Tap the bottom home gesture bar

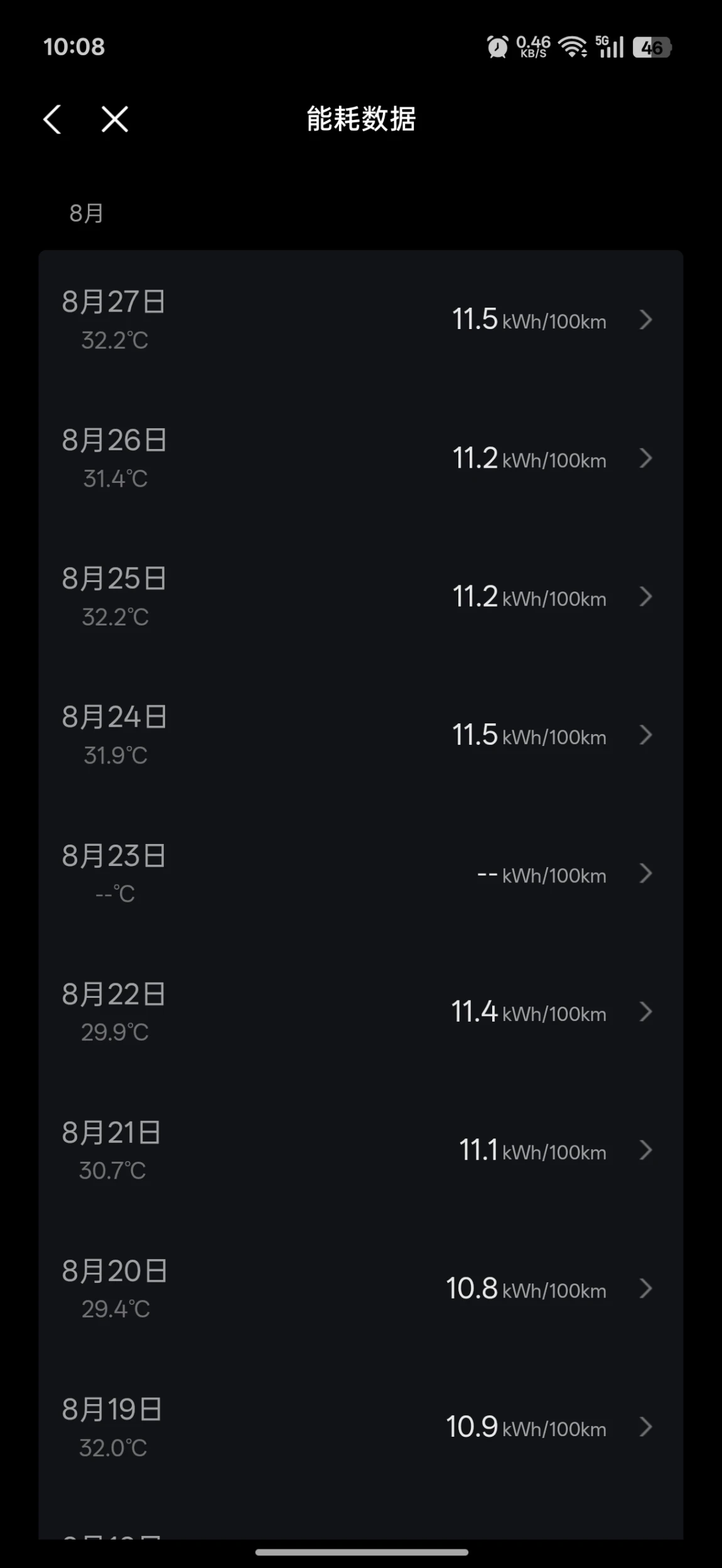tap(362, 1552)
